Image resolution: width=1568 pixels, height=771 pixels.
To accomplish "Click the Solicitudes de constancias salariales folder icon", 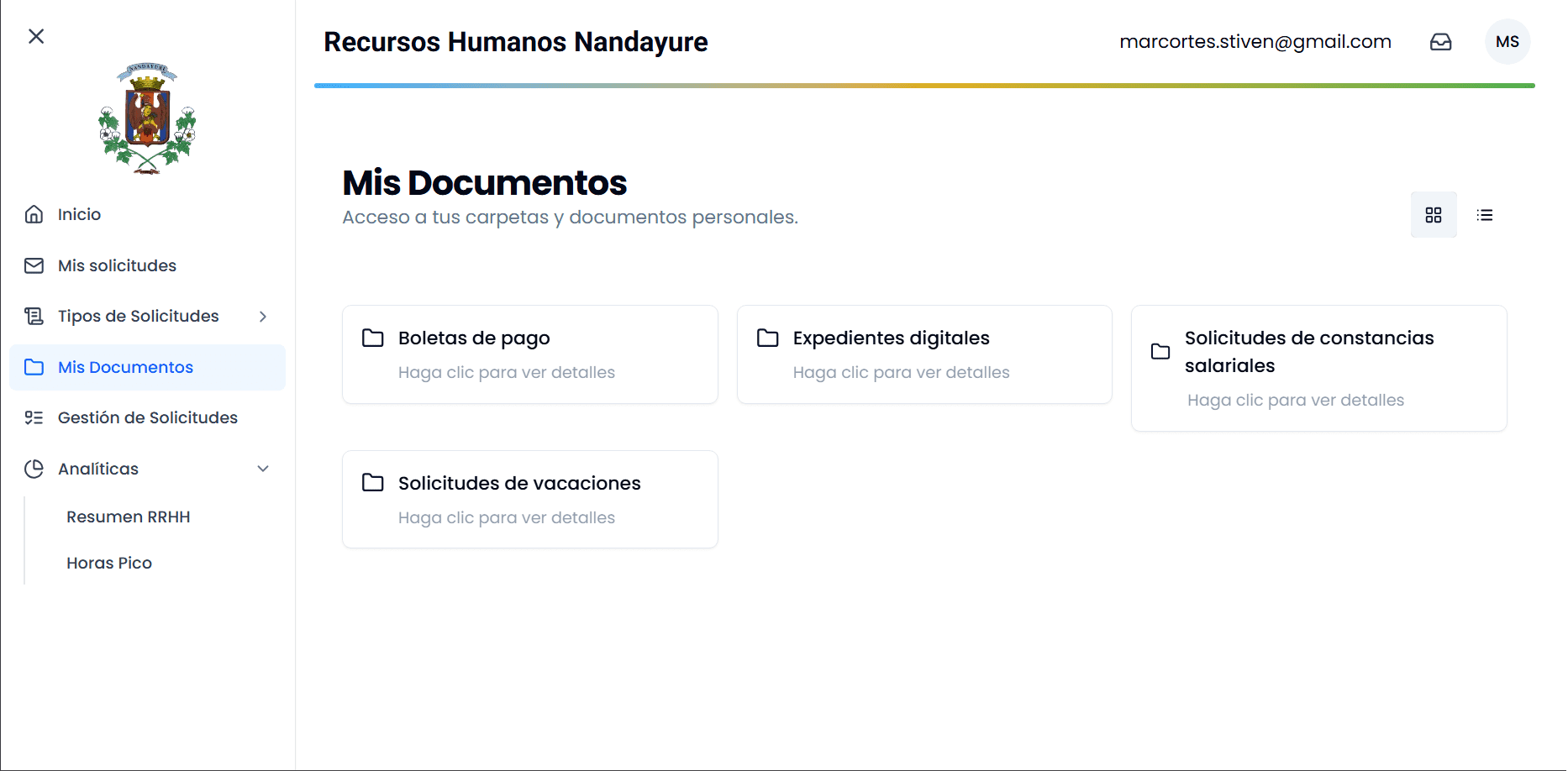I will [1160, 351].
